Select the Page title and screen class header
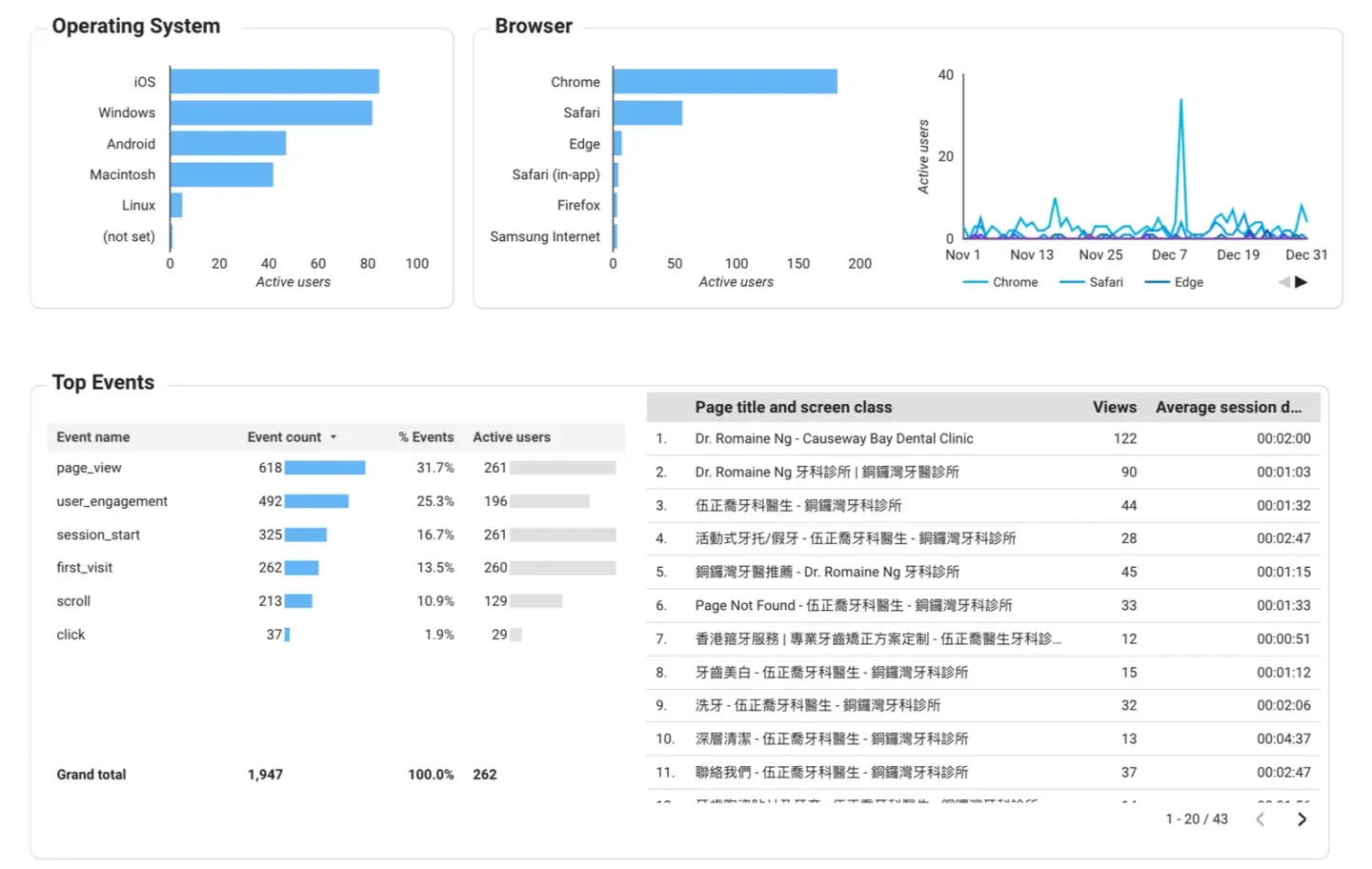1372x869 pixels. 794,407
